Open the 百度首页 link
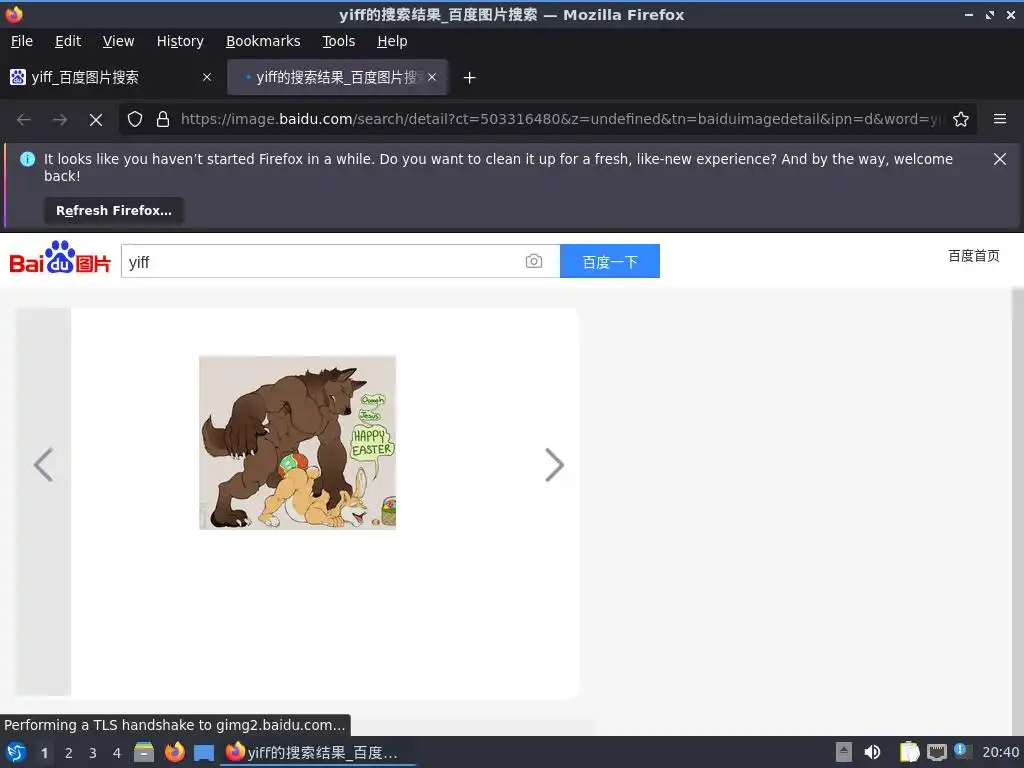 [974, 255]
